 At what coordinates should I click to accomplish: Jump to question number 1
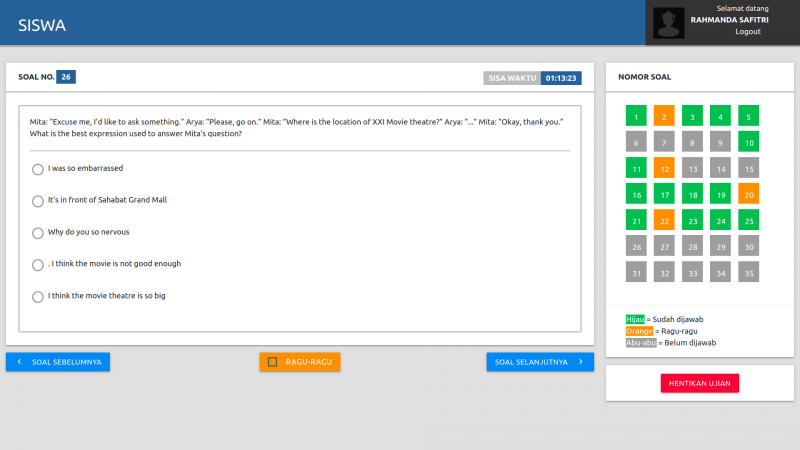point(636,116)
